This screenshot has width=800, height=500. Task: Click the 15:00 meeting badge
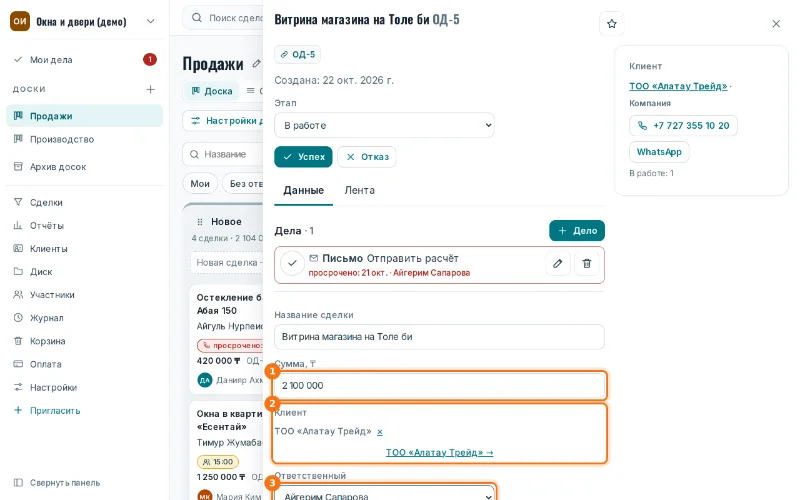coord(218,462)
